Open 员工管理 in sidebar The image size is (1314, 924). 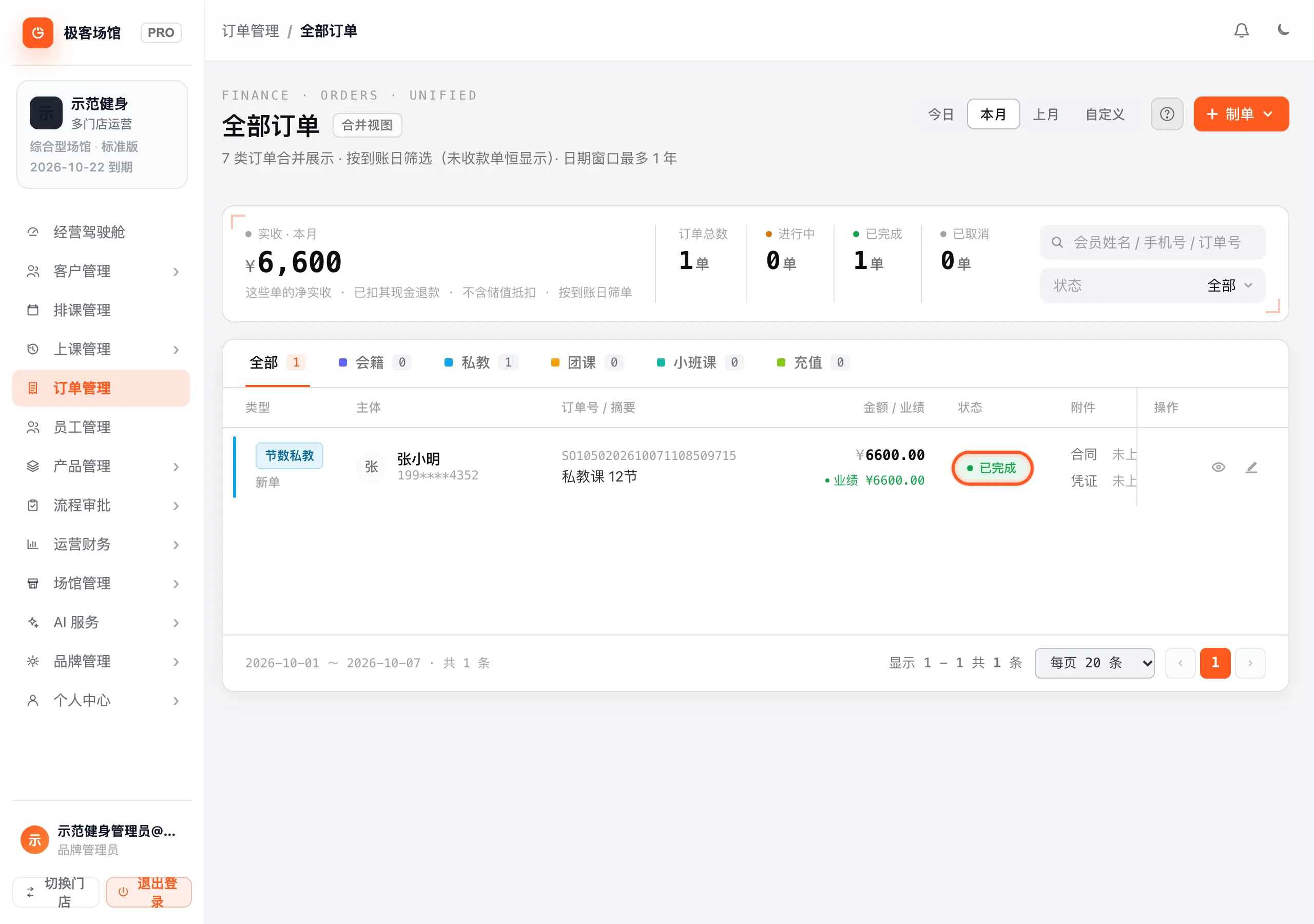tap(101, 427)
